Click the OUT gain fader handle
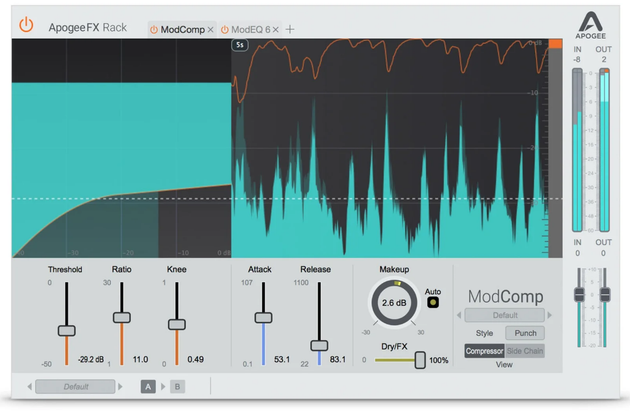The width and height of the screenshot is (630, 411). pos(605,294)
